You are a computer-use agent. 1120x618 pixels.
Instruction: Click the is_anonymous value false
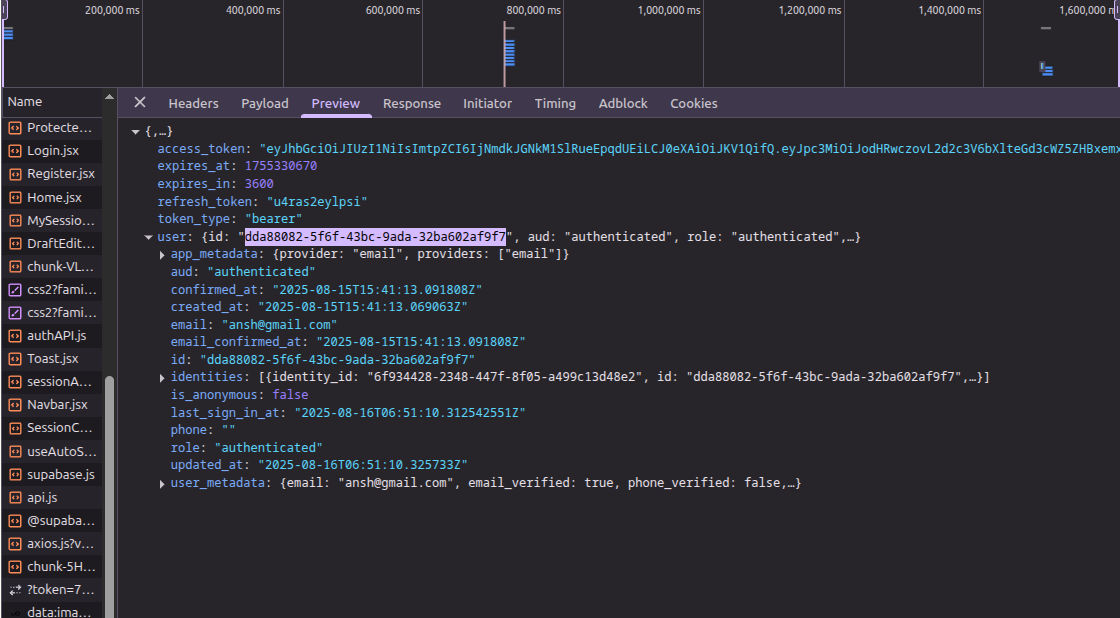coord(291,394)
